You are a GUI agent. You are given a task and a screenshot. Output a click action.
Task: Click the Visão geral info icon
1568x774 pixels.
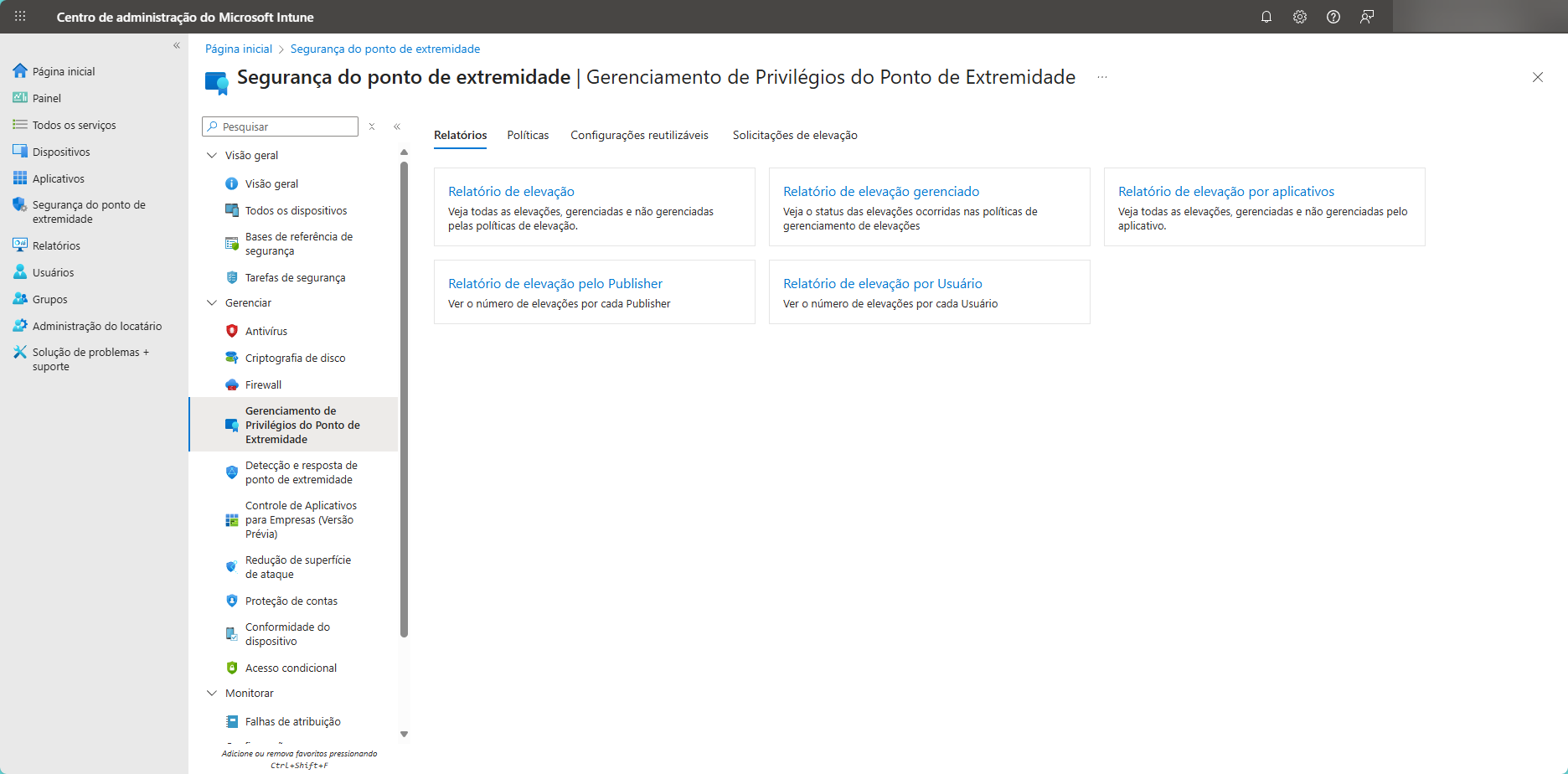tap(232, 183)
